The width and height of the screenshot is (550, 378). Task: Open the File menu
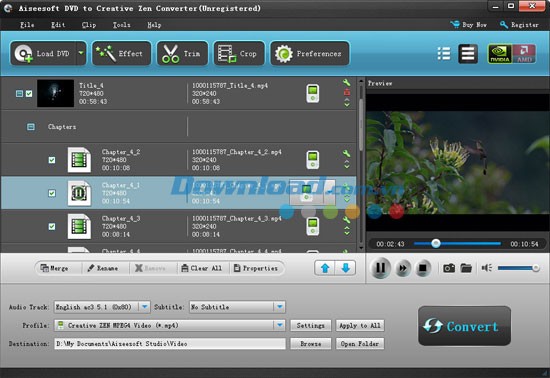point(27,25)
